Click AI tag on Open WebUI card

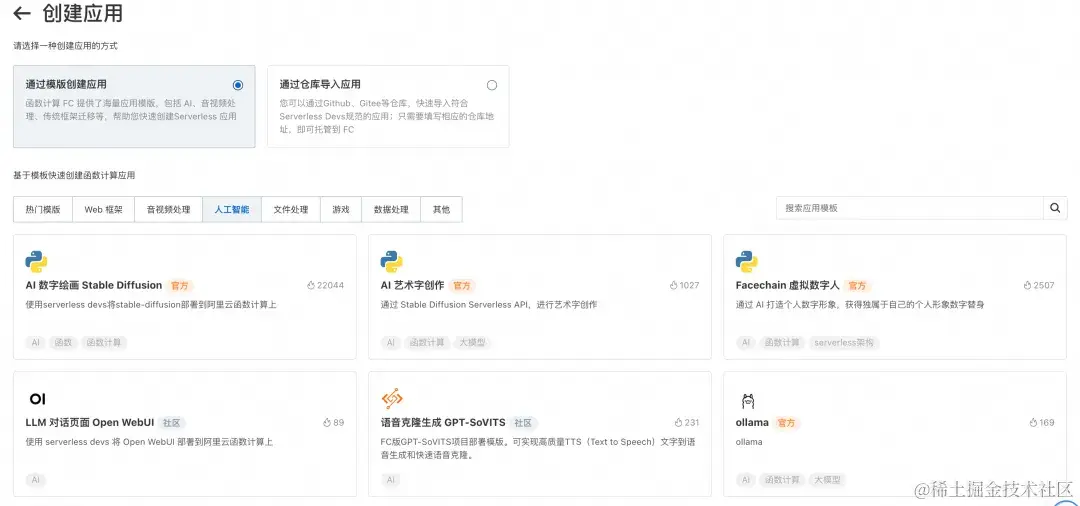(x=36, y=480)
